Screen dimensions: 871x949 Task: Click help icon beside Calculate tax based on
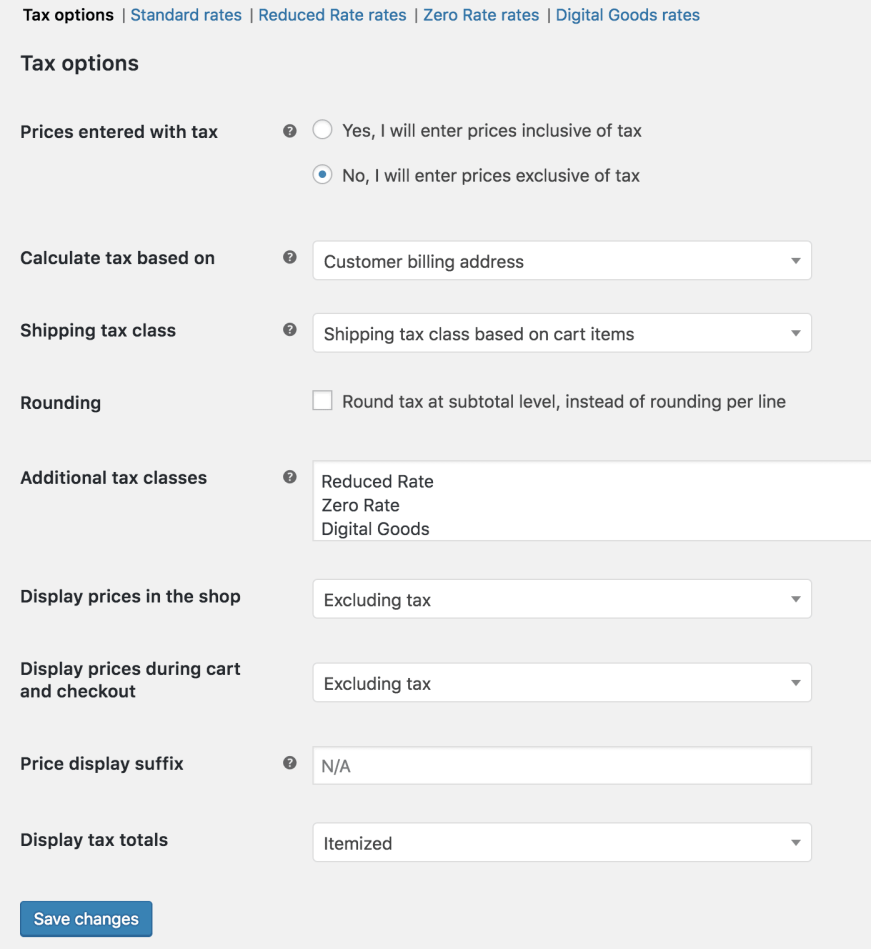click(x=290, y=257)
